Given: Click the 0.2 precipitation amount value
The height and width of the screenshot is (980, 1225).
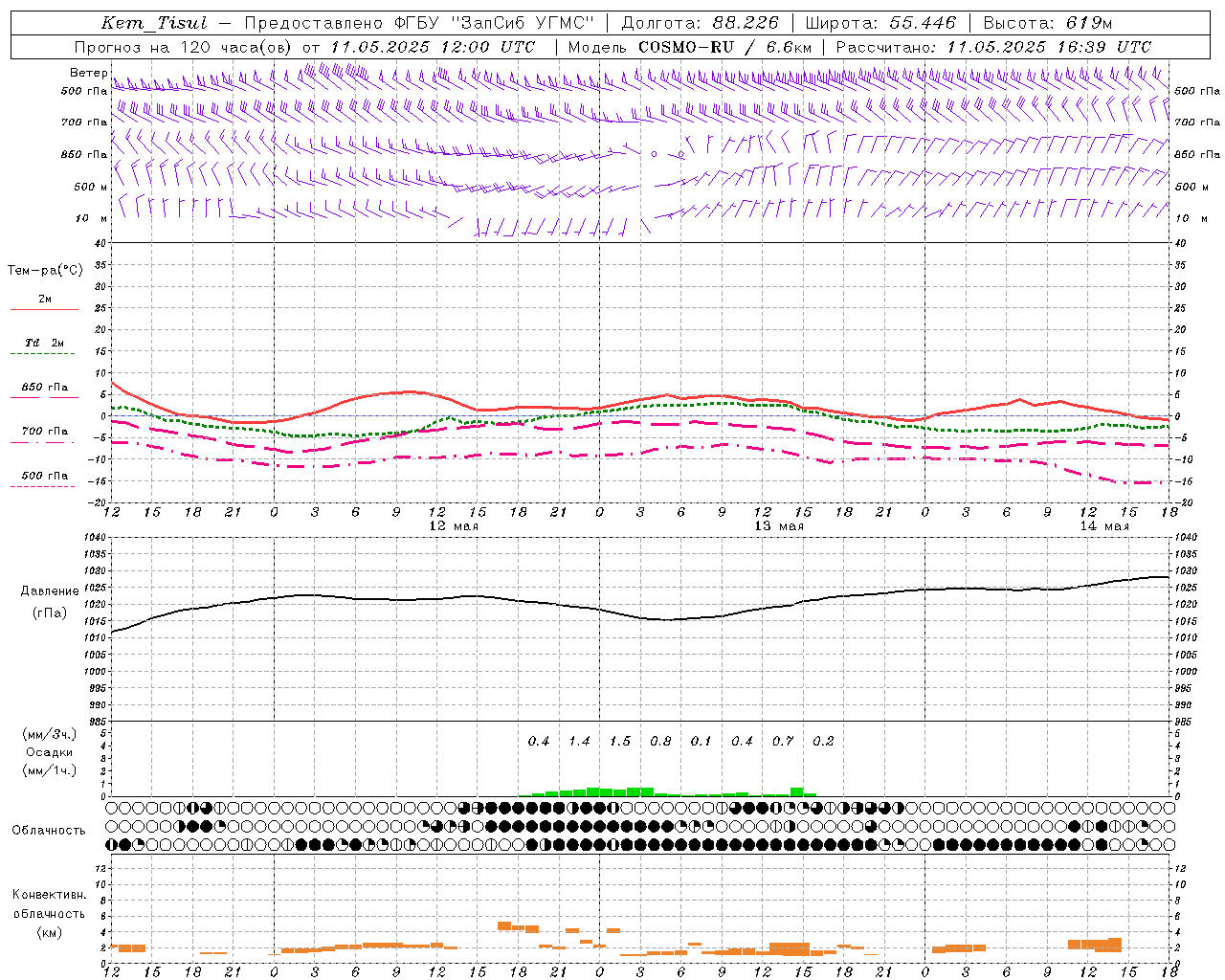Looking at the screenshot, I should click(823, 741).
